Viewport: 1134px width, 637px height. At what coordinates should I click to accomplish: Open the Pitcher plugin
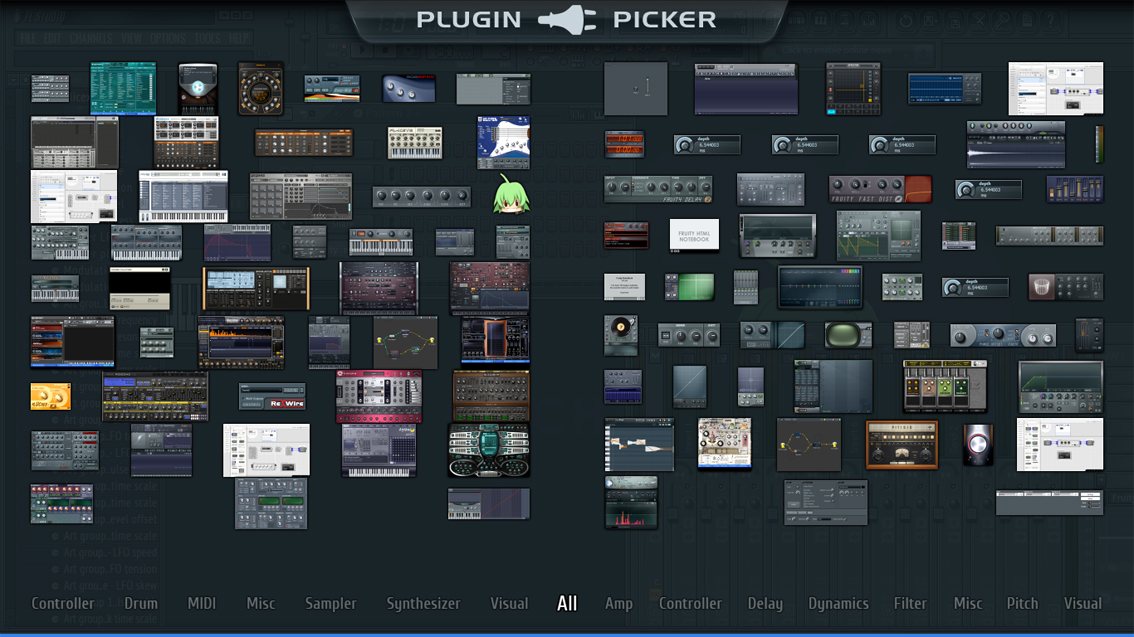click(x=900, y=443)
